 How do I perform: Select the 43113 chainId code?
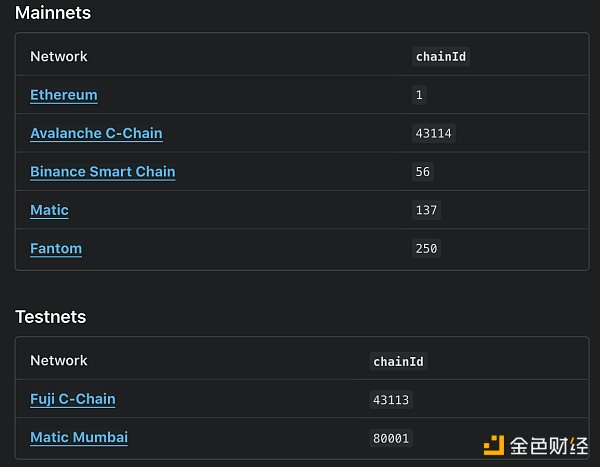coord(391,399)
